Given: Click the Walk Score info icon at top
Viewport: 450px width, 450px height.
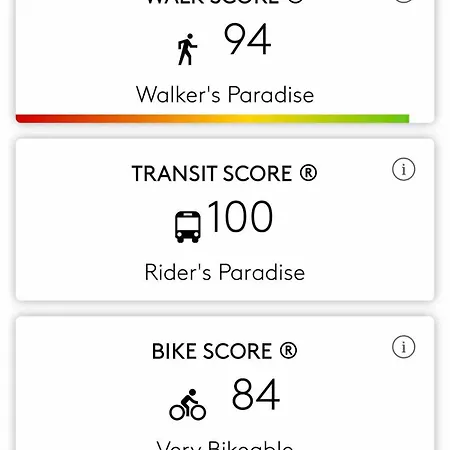Looking at the screenshot, I should [x=403, y=1].
